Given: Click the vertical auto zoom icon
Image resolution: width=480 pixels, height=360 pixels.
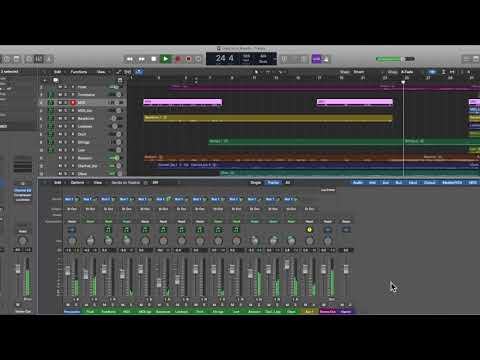Looking at the screenshot, I should coord(444,72).
